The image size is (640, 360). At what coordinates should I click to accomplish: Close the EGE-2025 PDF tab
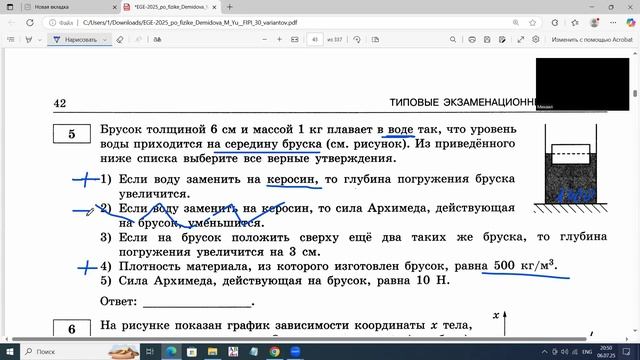[x=214, y=7]
